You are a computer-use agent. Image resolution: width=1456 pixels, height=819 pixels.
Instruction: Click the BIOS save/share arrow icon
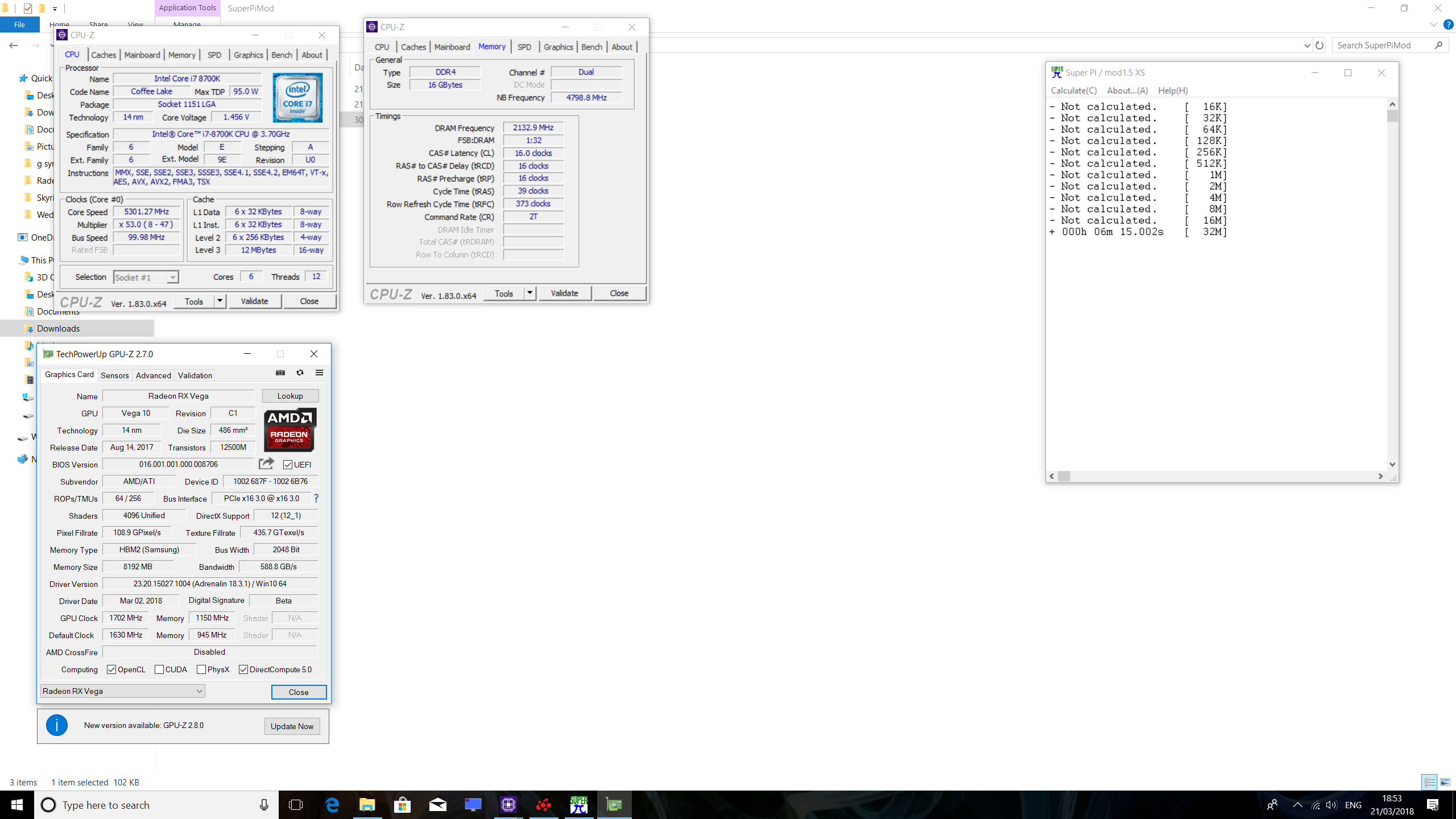pos(266,464)
